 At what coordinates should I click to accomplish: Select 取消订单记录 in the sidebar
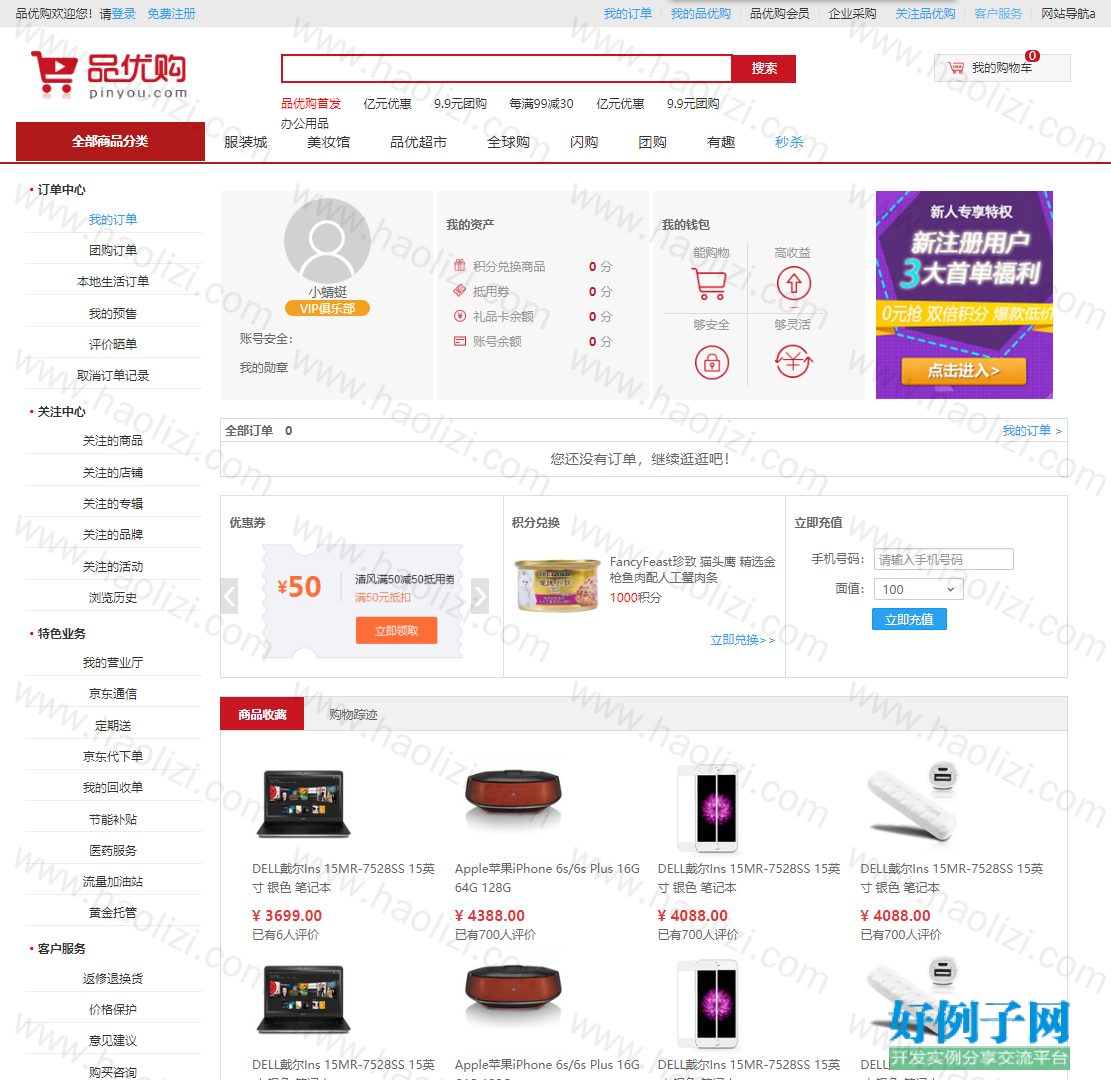tap(113, 376)
